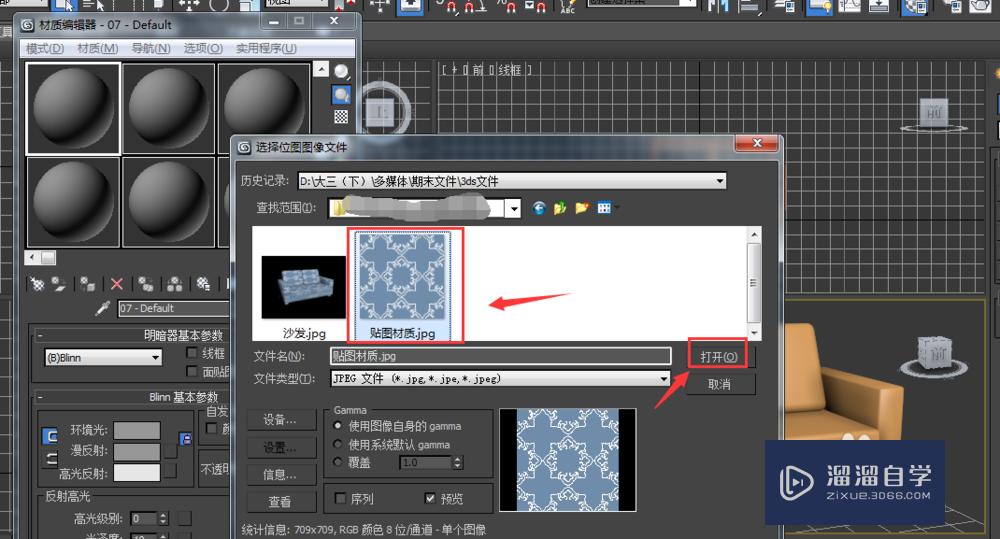The width and height of the screenshot is (1000, 539).
Task: Uncheck the 预览 preview checkbox
Action: 430,498
